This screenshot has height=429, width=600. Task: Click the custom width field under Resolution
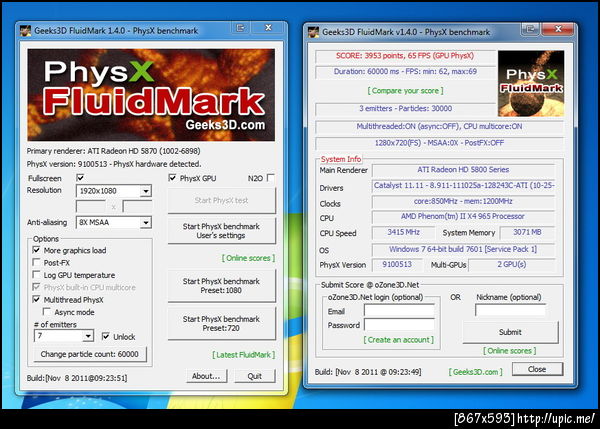[x=91, y=206]
